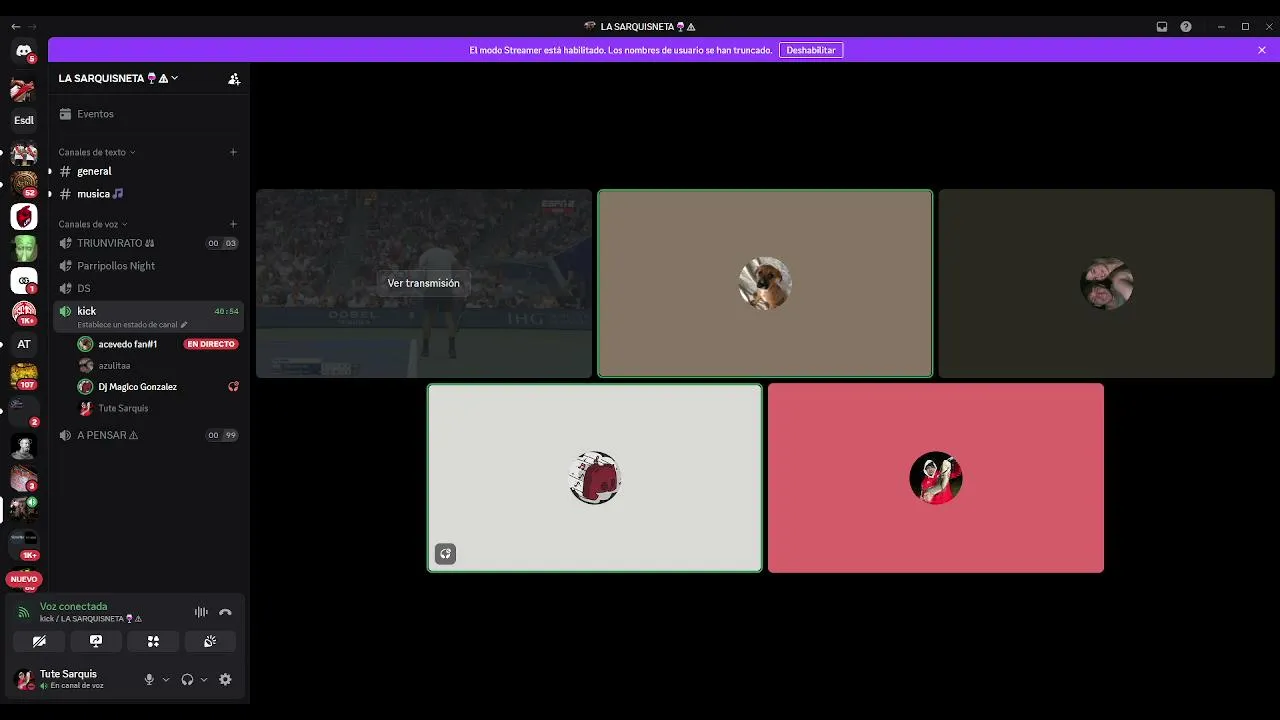Join the TRIUNVIRATO voice channel
Viewport: 1280px width, 720px height.
click(x=148, y=243)
